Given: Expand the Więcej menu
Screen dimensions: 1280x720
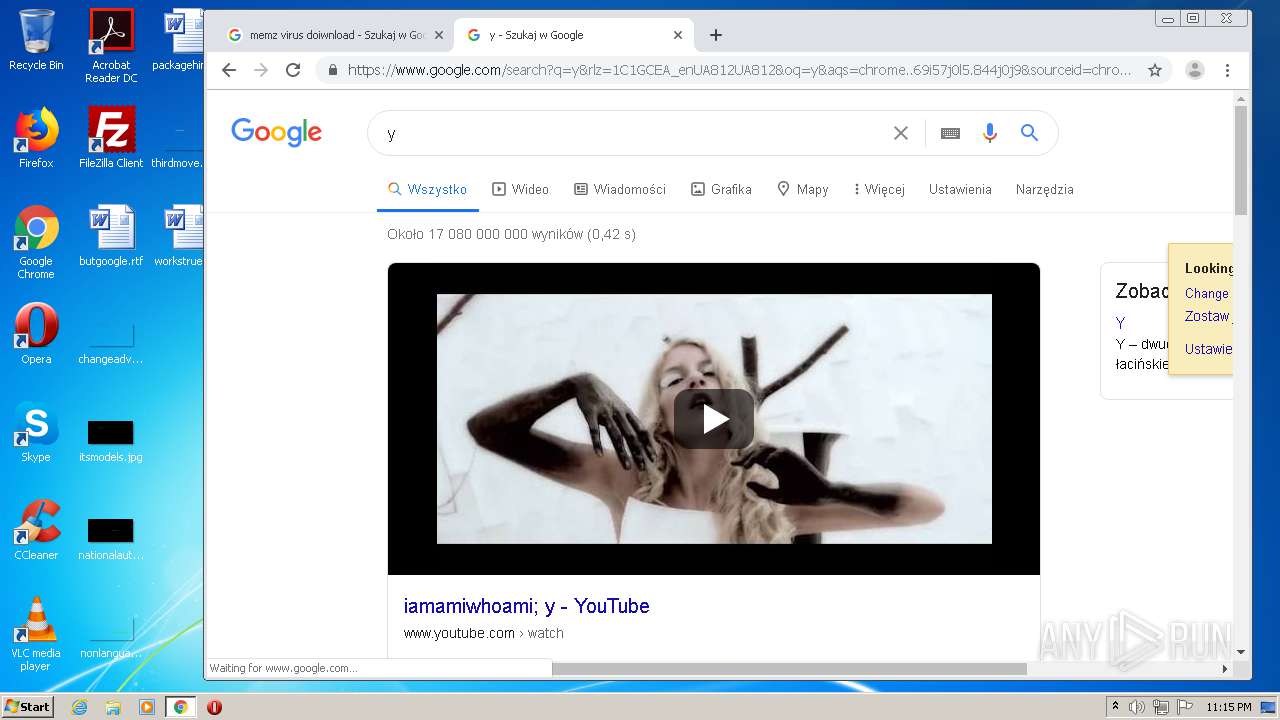Looking at the screenshot, I should 879,189.
